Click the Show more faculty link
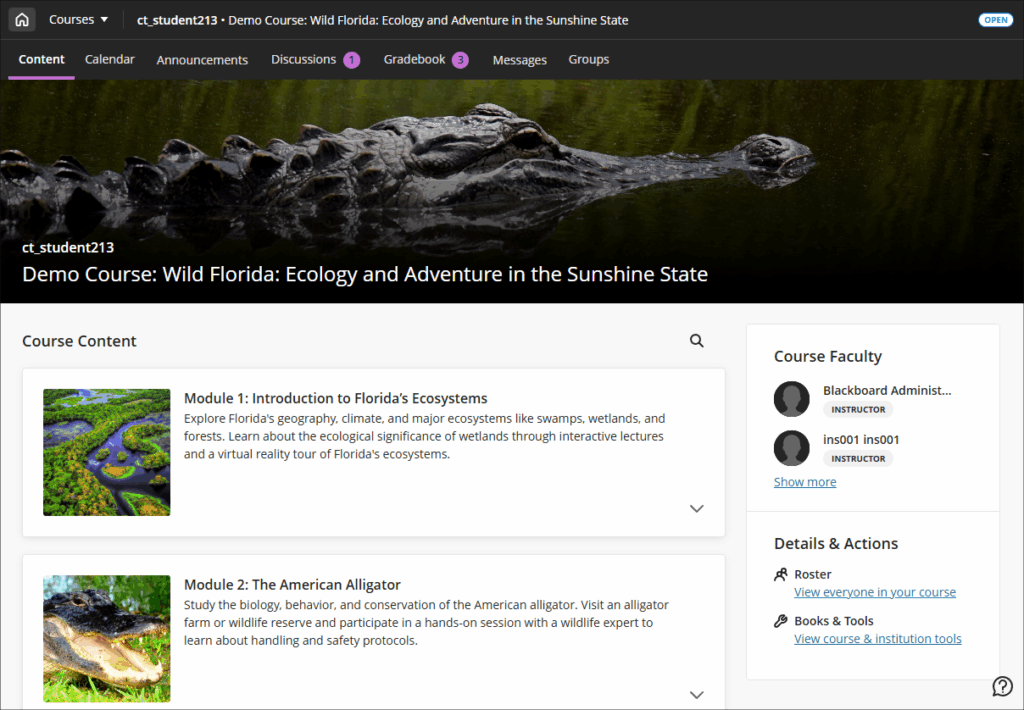1024x710 pixels. click(x=805, y=482)
